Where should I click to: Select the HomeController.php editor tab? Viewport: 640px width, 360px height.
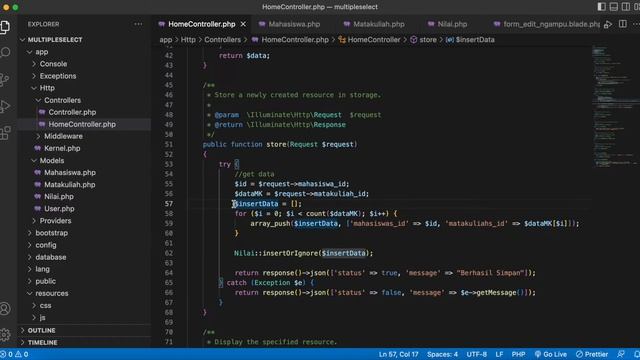(x=202, y=24)
